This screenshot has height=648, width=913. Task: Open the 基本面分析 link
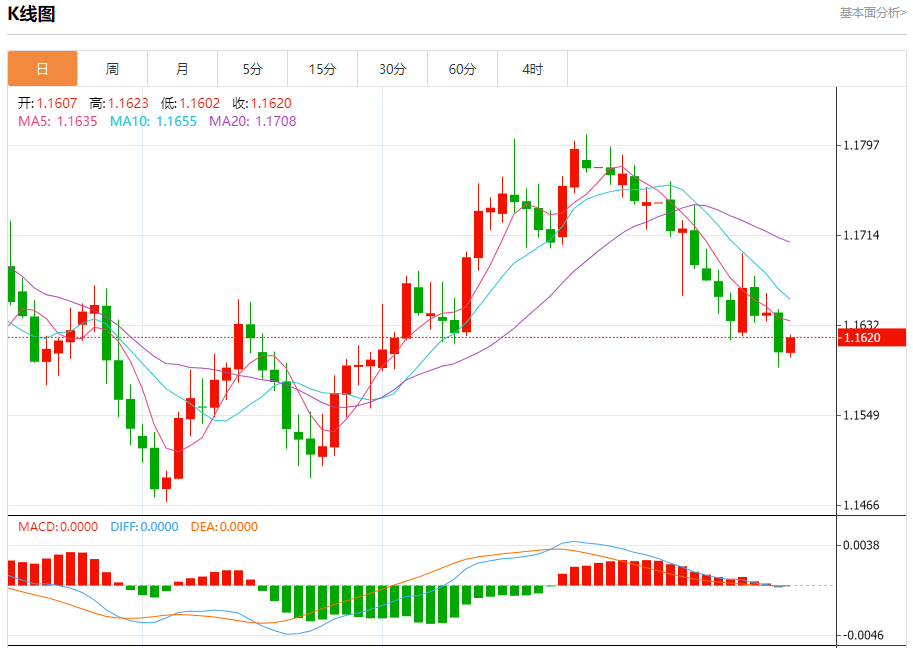tap(872, 13)
